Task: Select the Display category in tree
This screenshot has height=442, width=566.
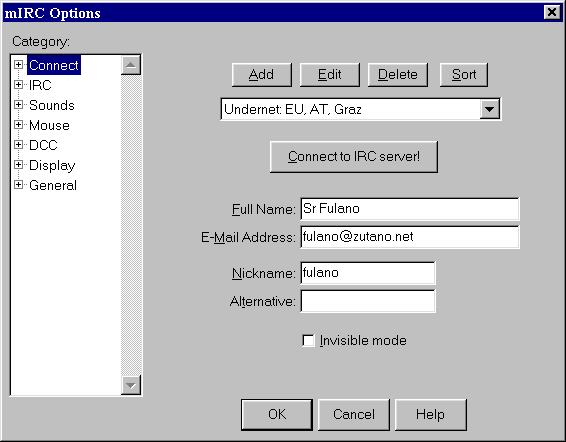Action: [x=52, y=165]
